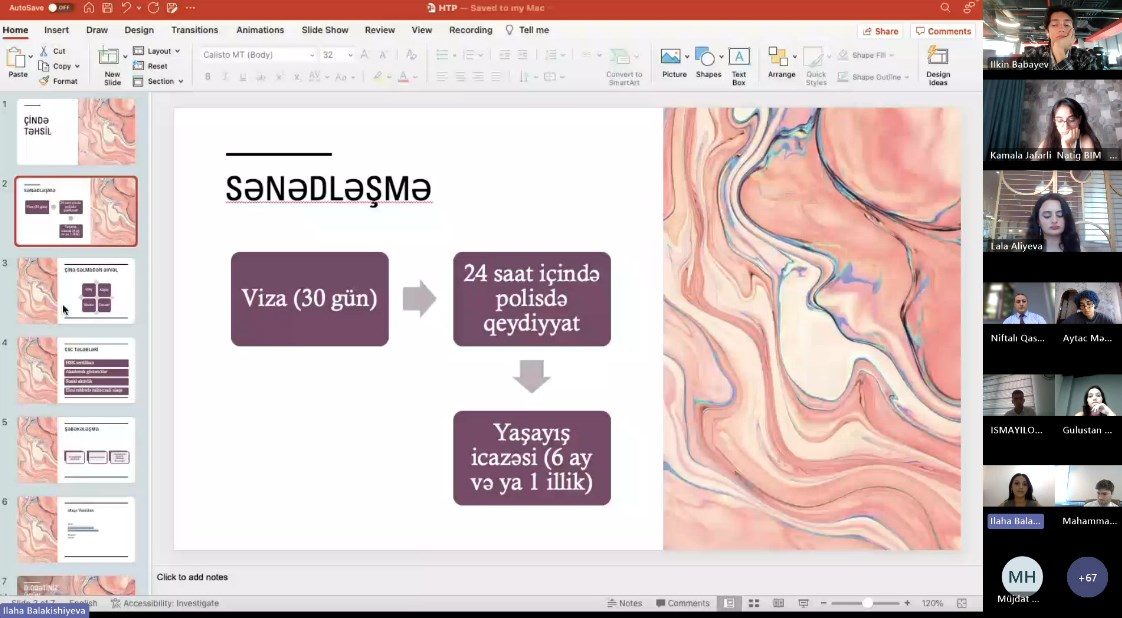Open the Transitions tab
The width and height of the screenshot is (1122, 618).
pyautogui.click(x=194, y=30)
